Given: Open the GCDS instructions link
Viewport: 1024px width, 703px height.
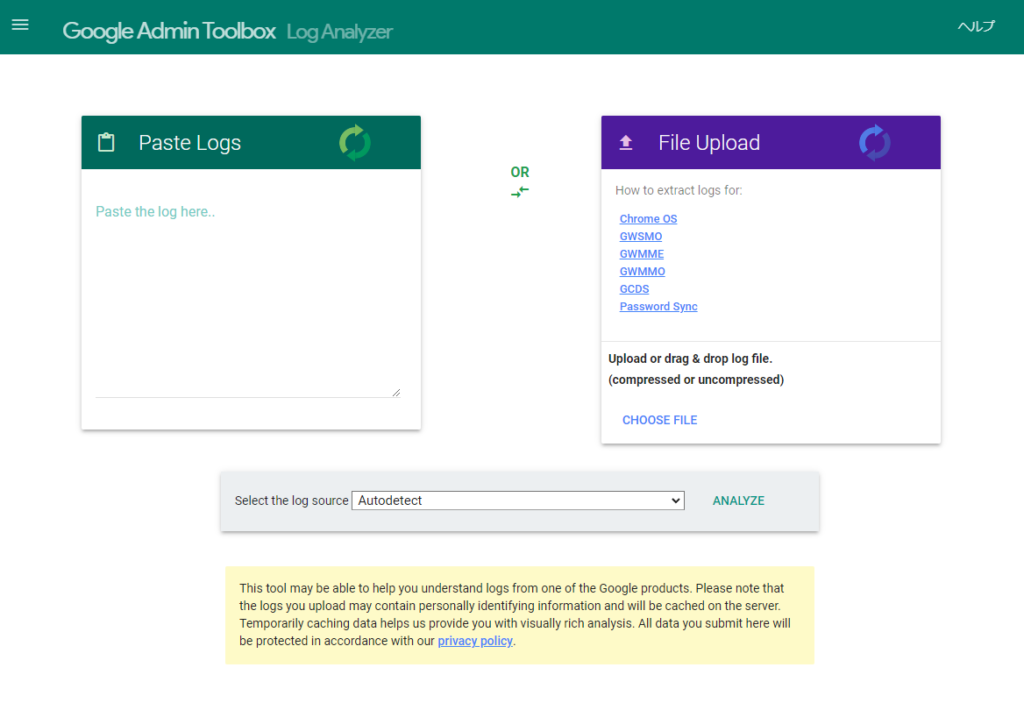Looking at the screenshot, I should pos(634,288).
